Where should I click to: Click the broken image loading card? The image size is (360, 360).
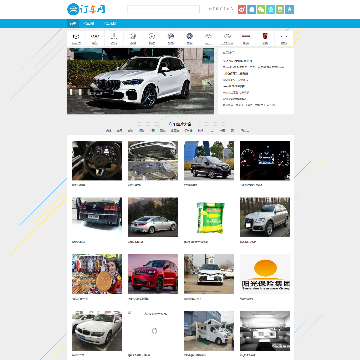tap(153, 331)
